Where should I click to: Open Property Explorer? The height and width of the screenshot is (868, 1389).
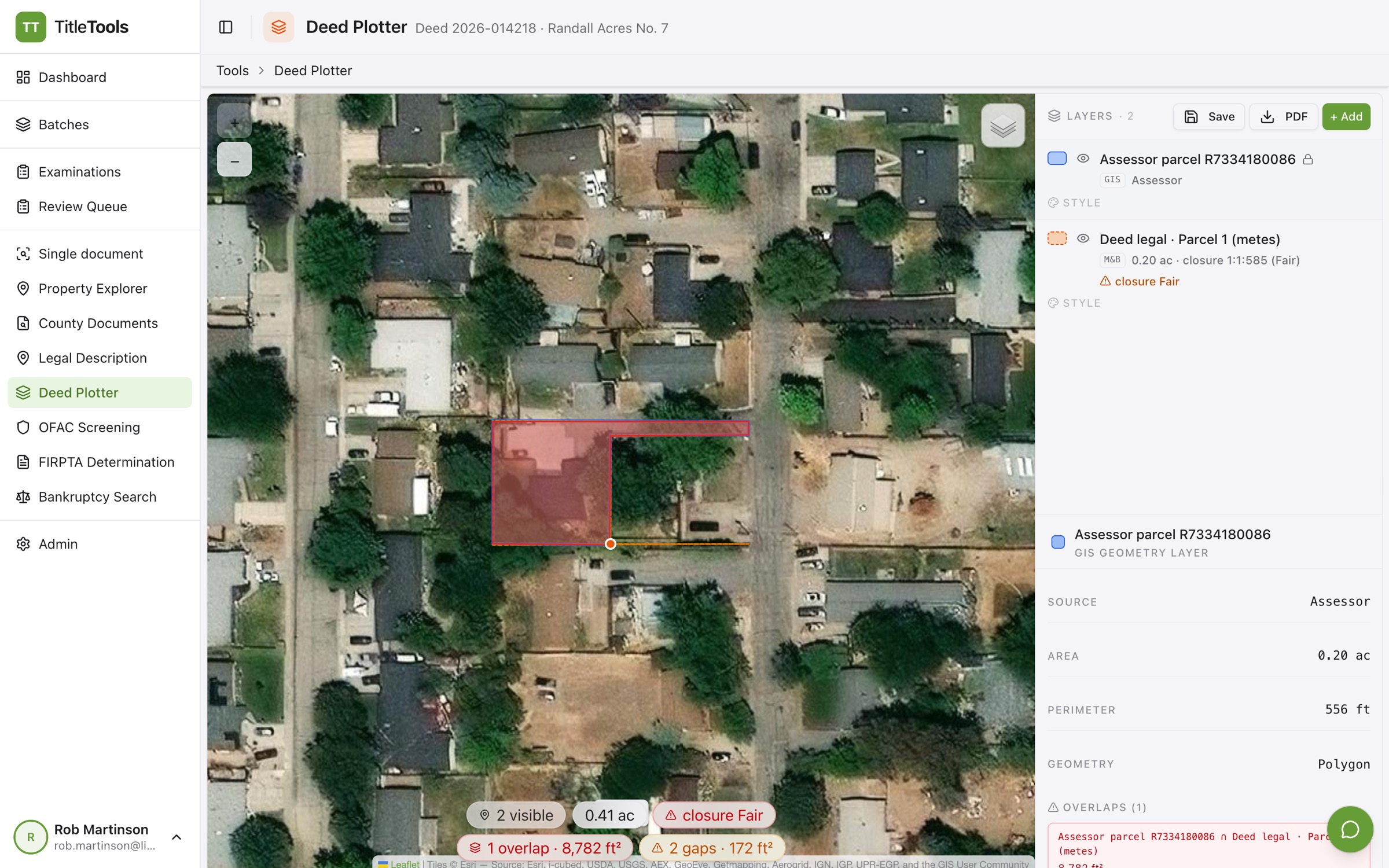pyautogui.click(x=100, y=288)
